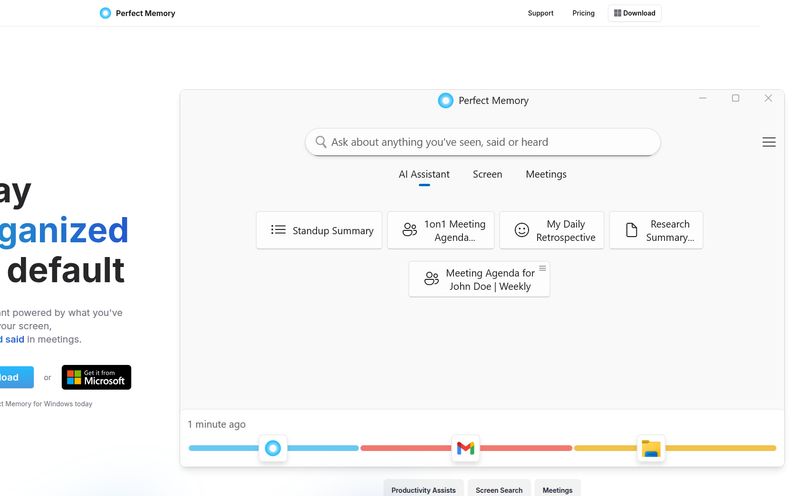The image size is (800, 496).
Task: Open My Daily Retrospective card
Action: pyautogui.click(x=552, y=230)
